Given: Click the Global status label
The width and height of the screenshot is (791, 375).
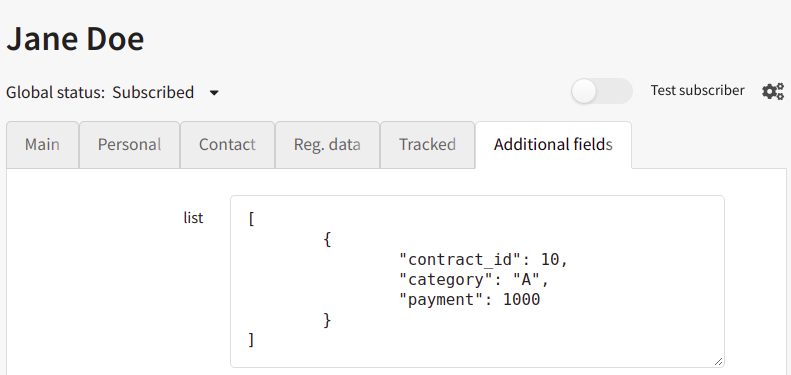Looking at the screenshot, I should (x=55, y=92).
